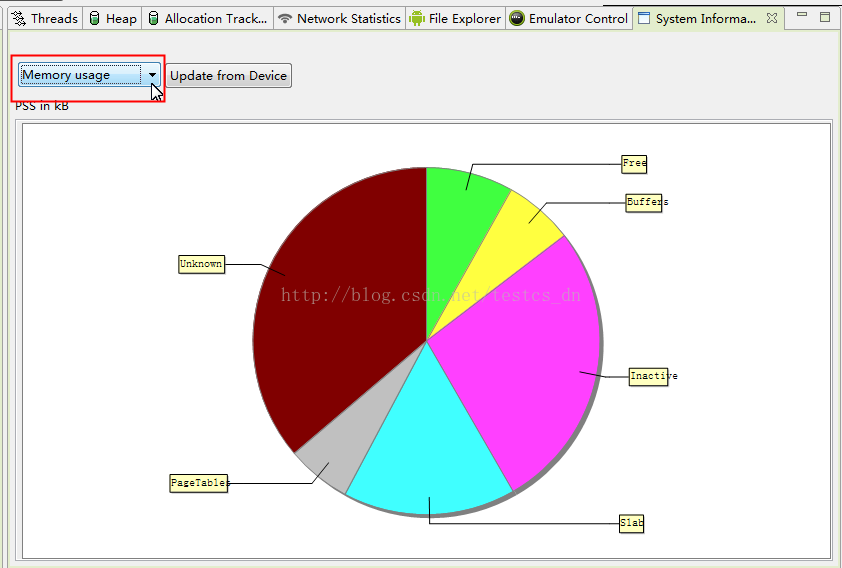The image size is (842, 568).
Task: Click the cyan Slab pie slice
Action: pyautogui.click(x=430, y=446)
